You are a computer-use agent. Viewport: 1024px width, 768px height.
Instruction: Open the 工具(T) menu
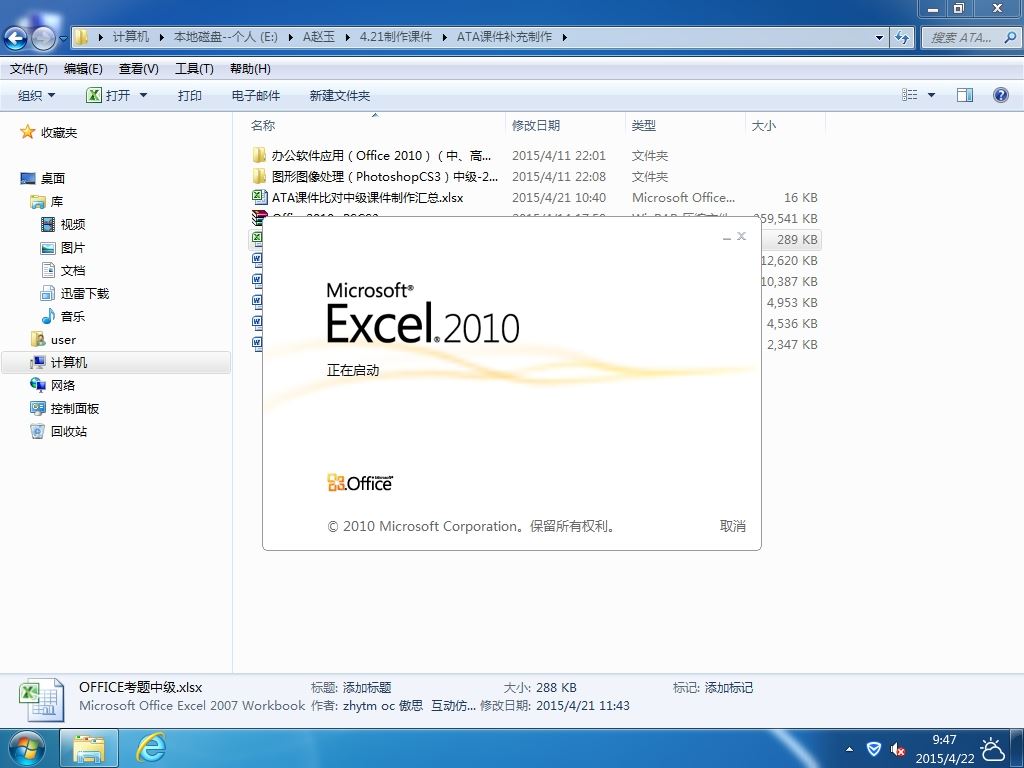194,69
